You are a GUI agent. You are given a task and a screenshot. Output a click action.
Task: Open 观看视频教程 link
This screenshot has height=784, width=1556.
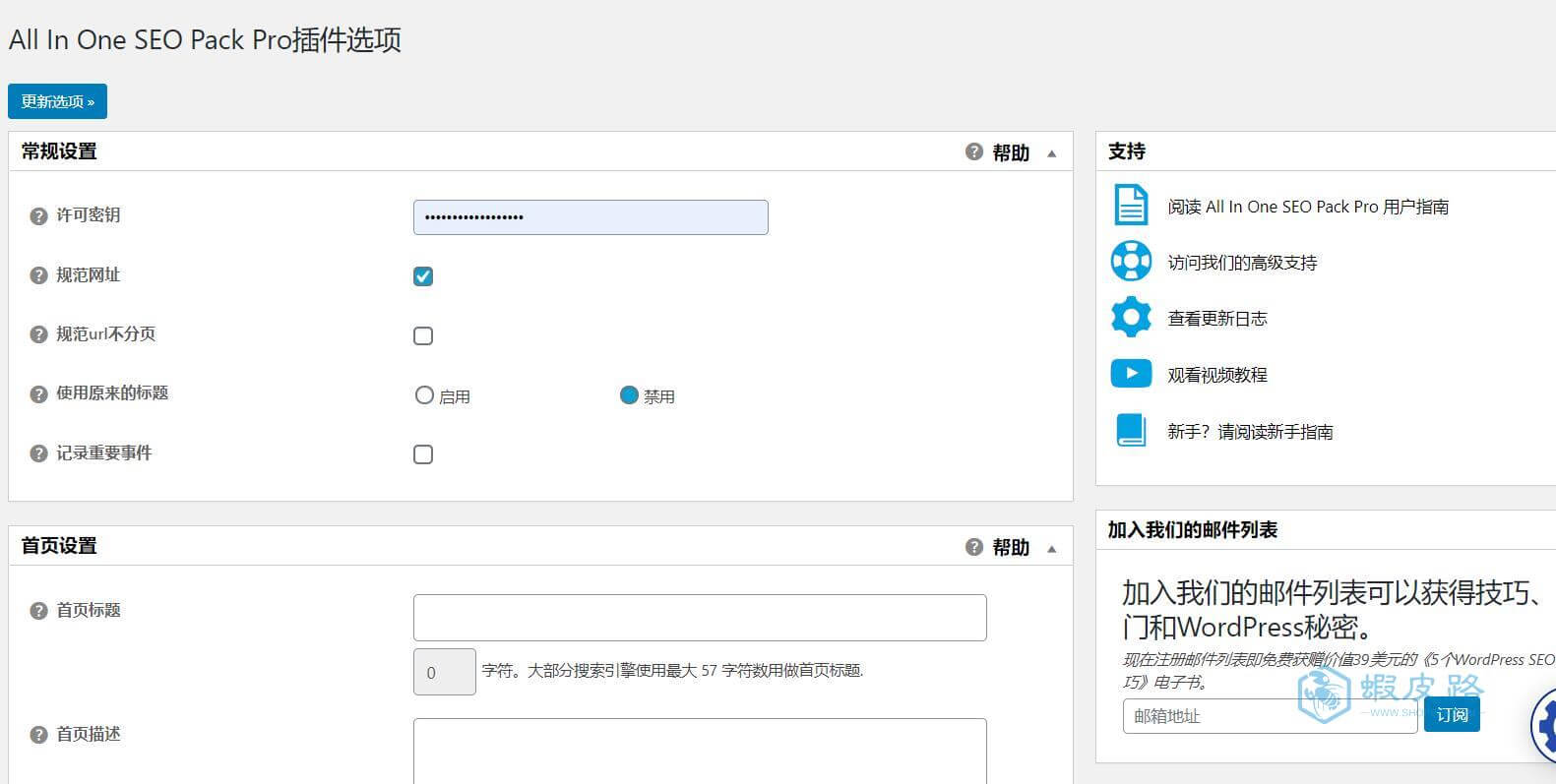[x=1217, y=375]
